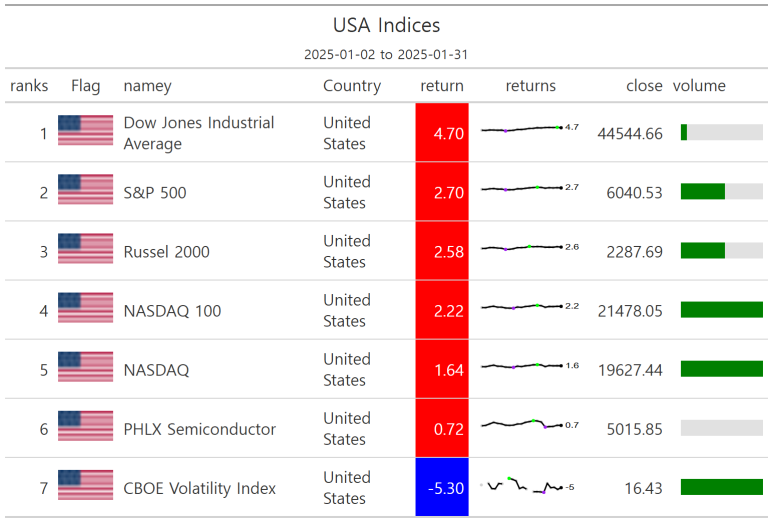Click the CBOE Volatility Index row flag

[85, 485]
